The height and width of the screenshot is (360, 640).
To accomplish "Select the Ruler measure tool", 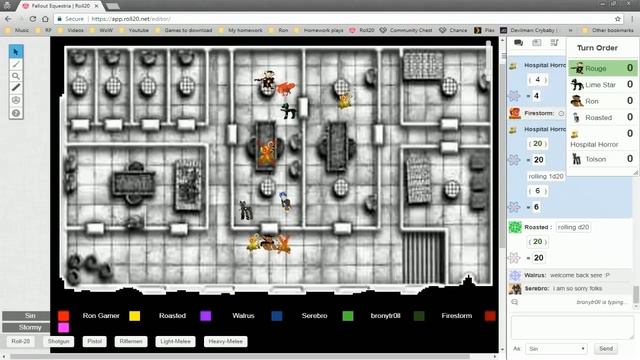I will pyautogui.click(x=16, y=88).
